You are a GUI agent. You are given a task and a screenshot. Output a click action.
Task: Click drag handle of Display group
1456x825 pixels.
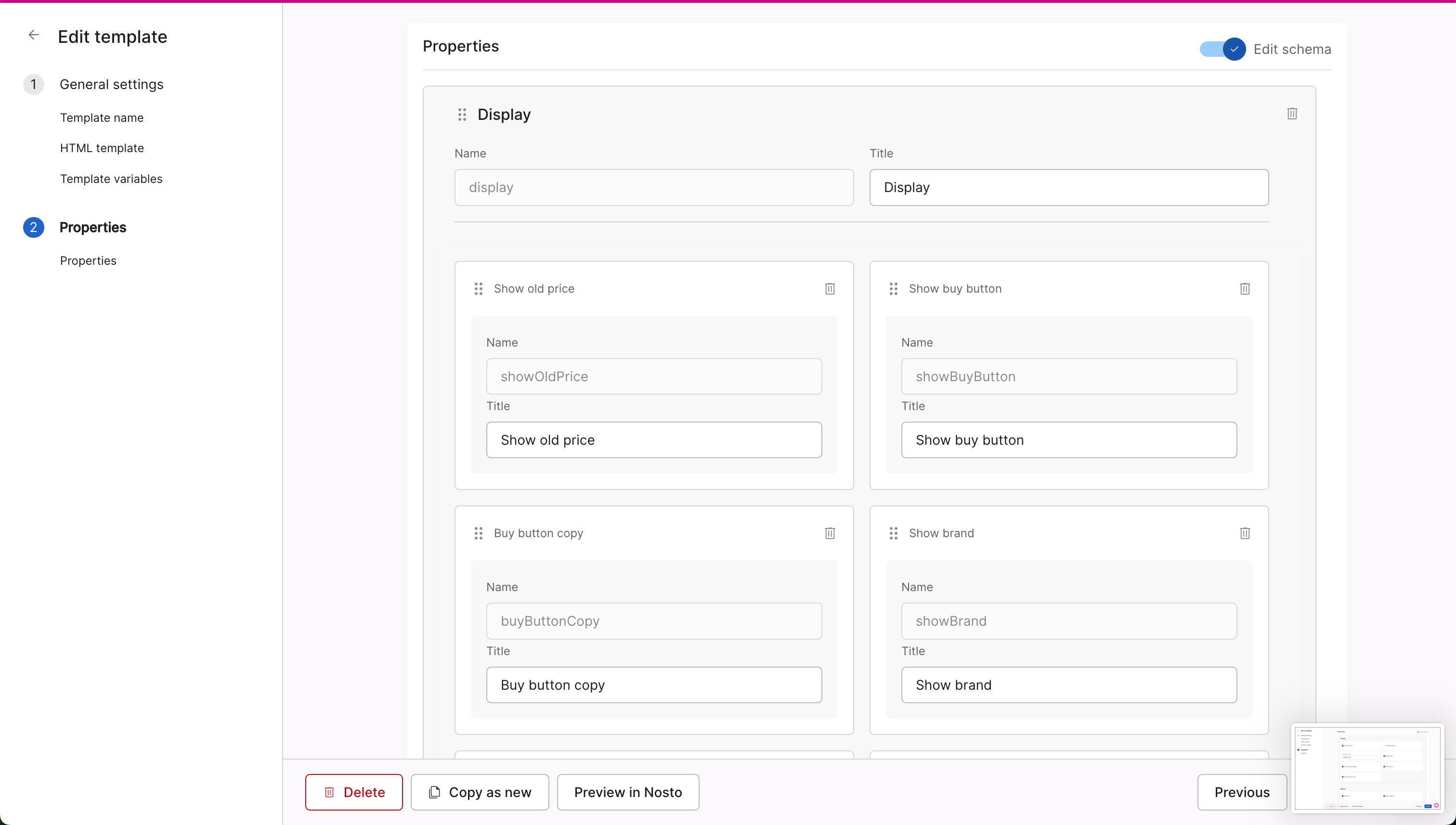tap(462, 115)
